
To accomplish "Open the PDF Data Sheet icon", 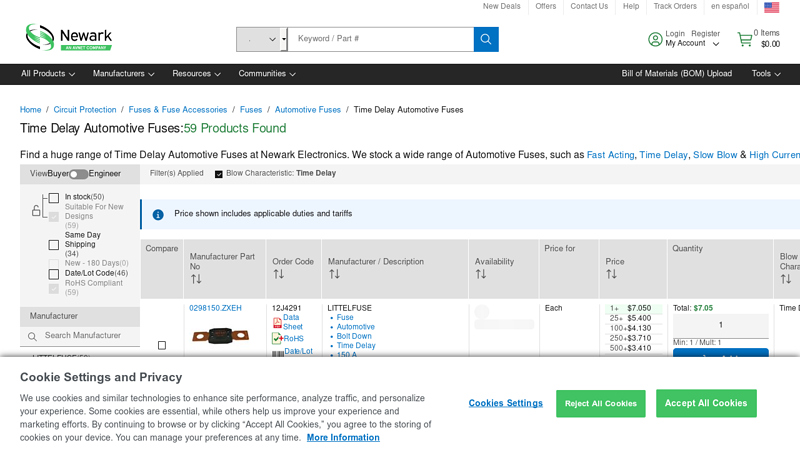I will point(277,322).
